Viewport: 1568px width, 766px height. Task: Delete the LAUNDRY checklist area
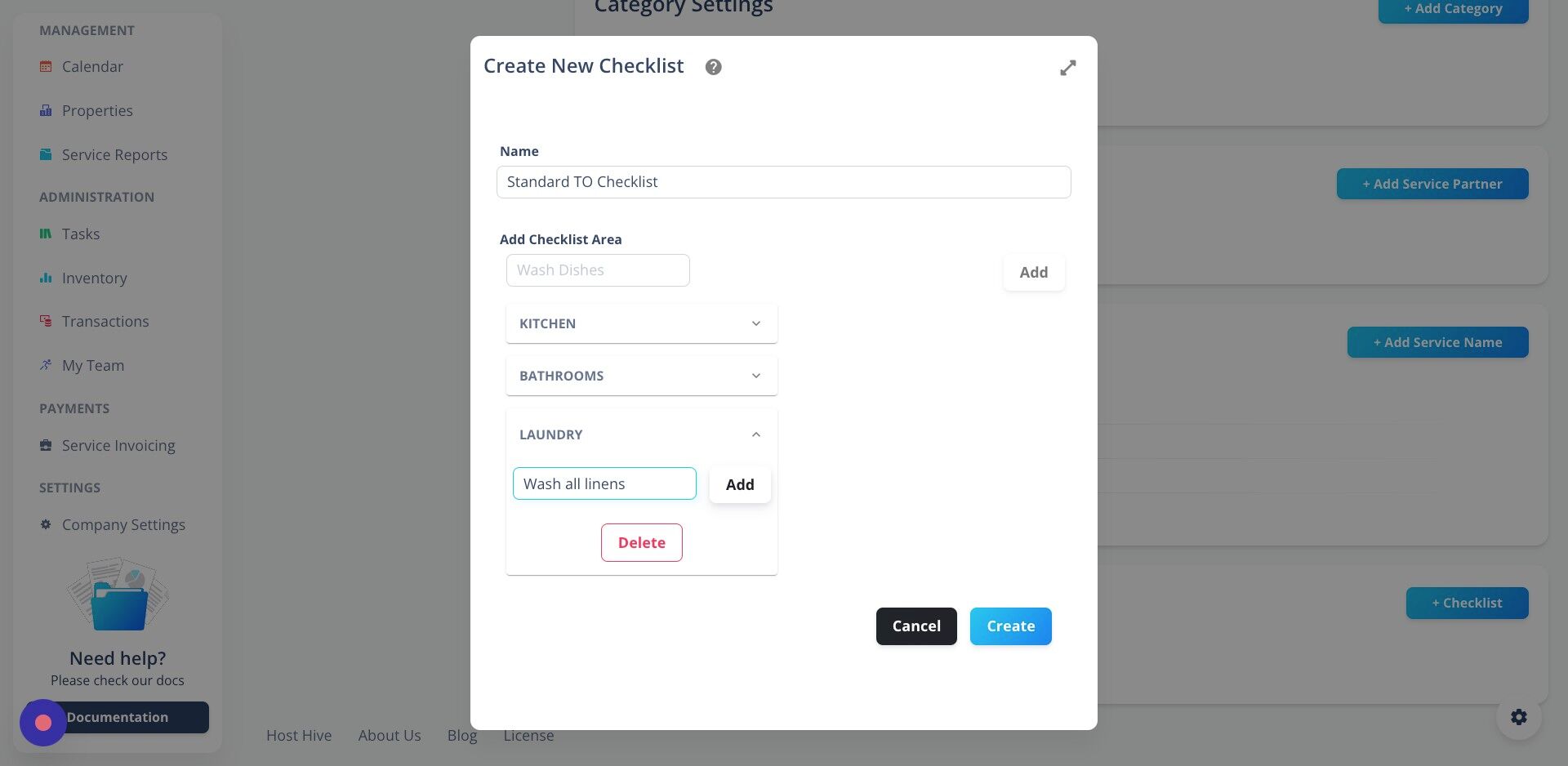tap(641, 542)
